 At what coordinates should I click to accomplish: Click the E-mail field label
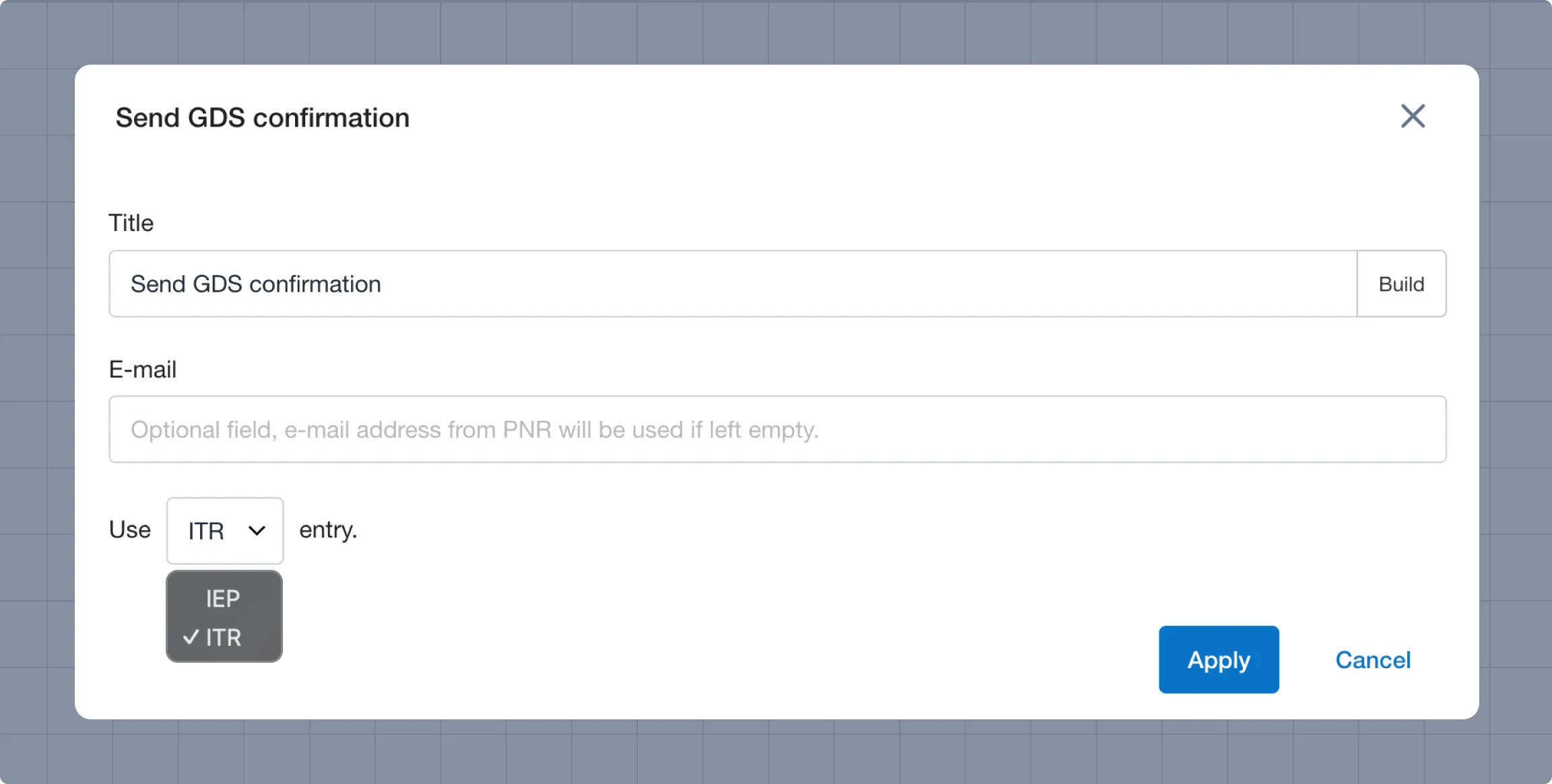click(x=143, y=369)
